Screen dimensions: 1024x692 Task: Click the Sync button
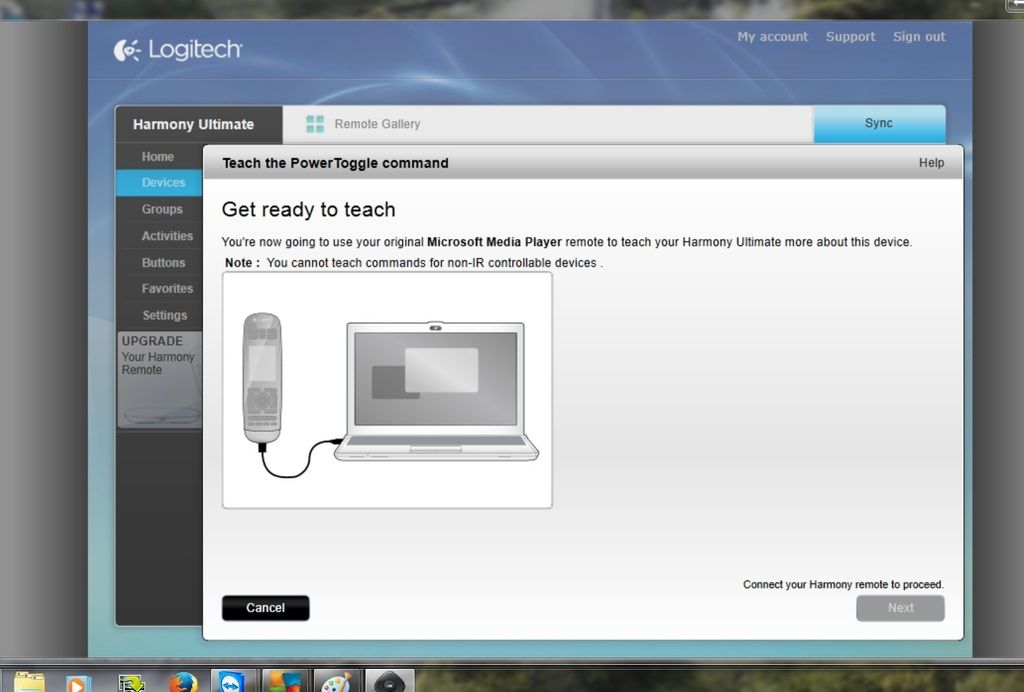[879, 123]
